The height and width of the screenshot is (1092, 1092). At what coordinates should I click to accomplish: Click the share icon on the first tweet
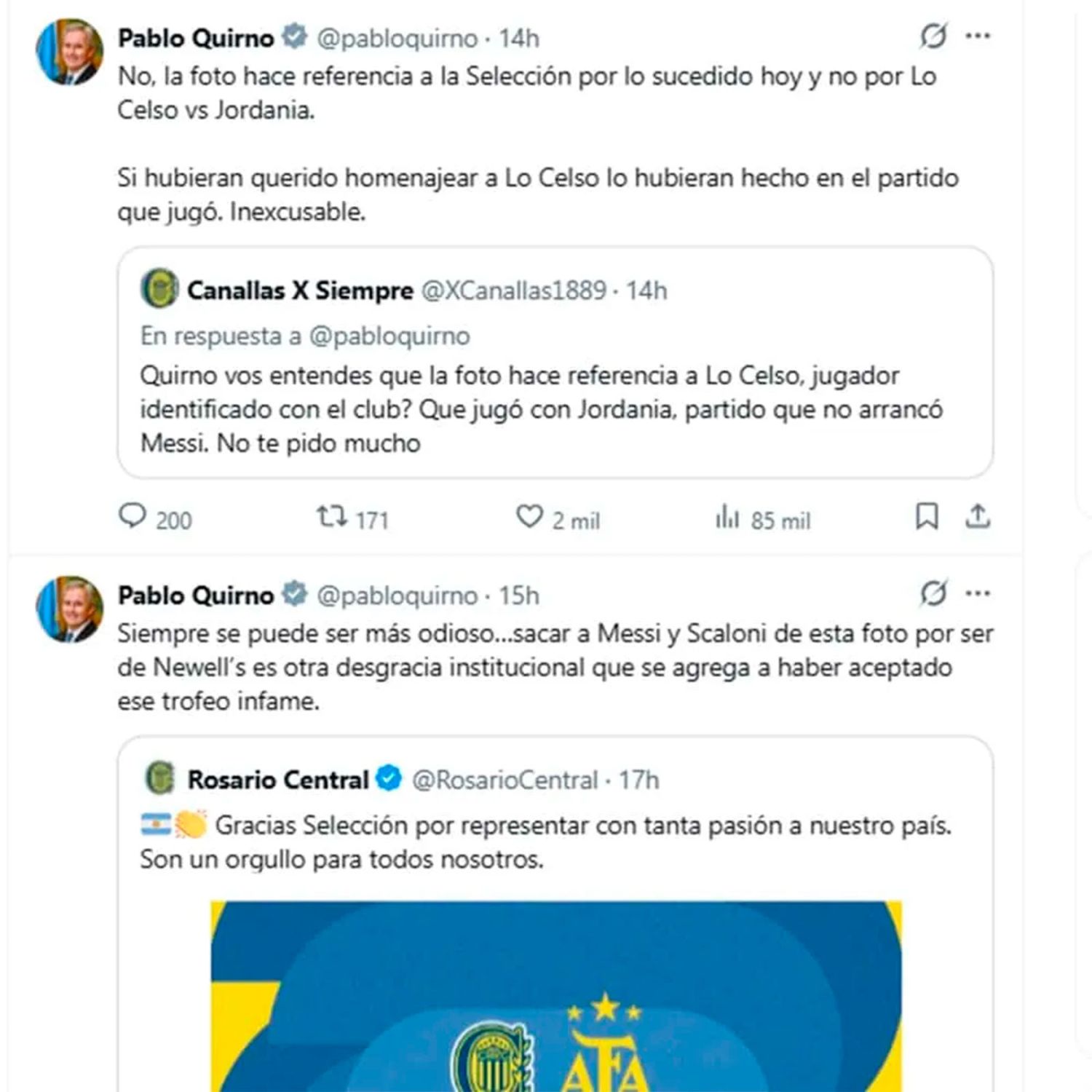pos(978,517)
